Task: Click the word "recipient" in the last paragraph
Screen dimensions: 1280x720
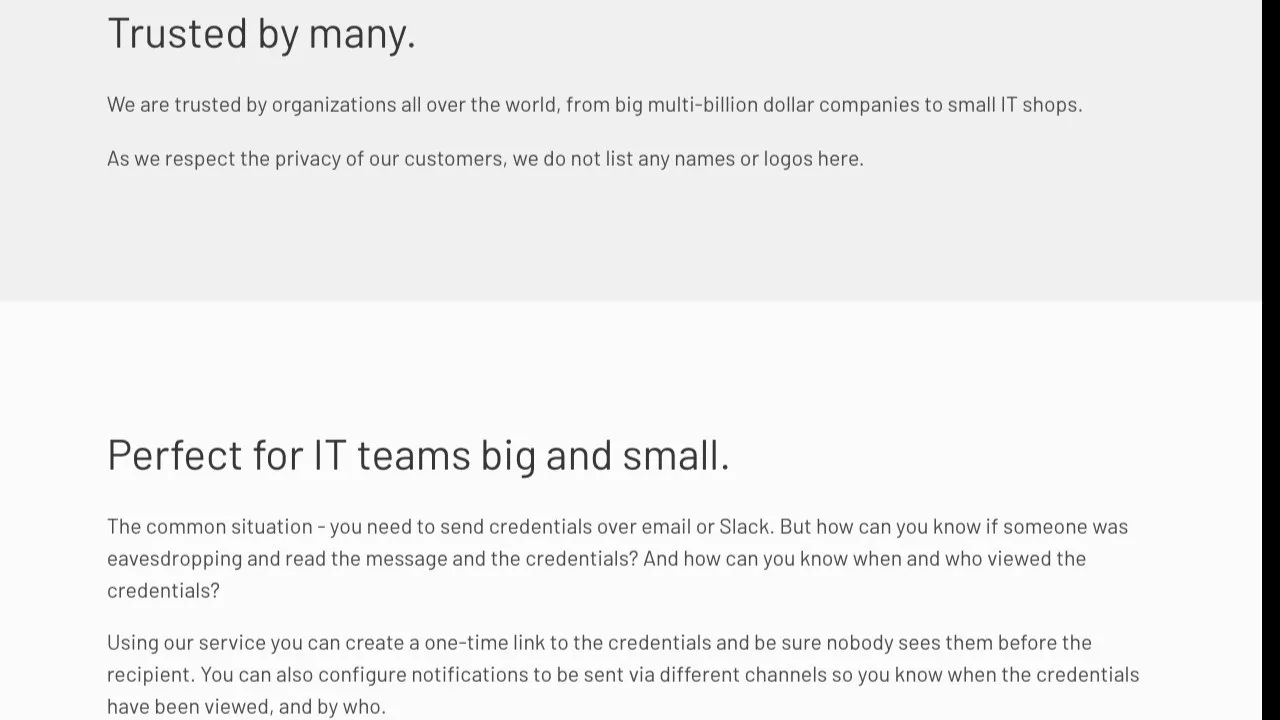Action: [x=151, y=674]
